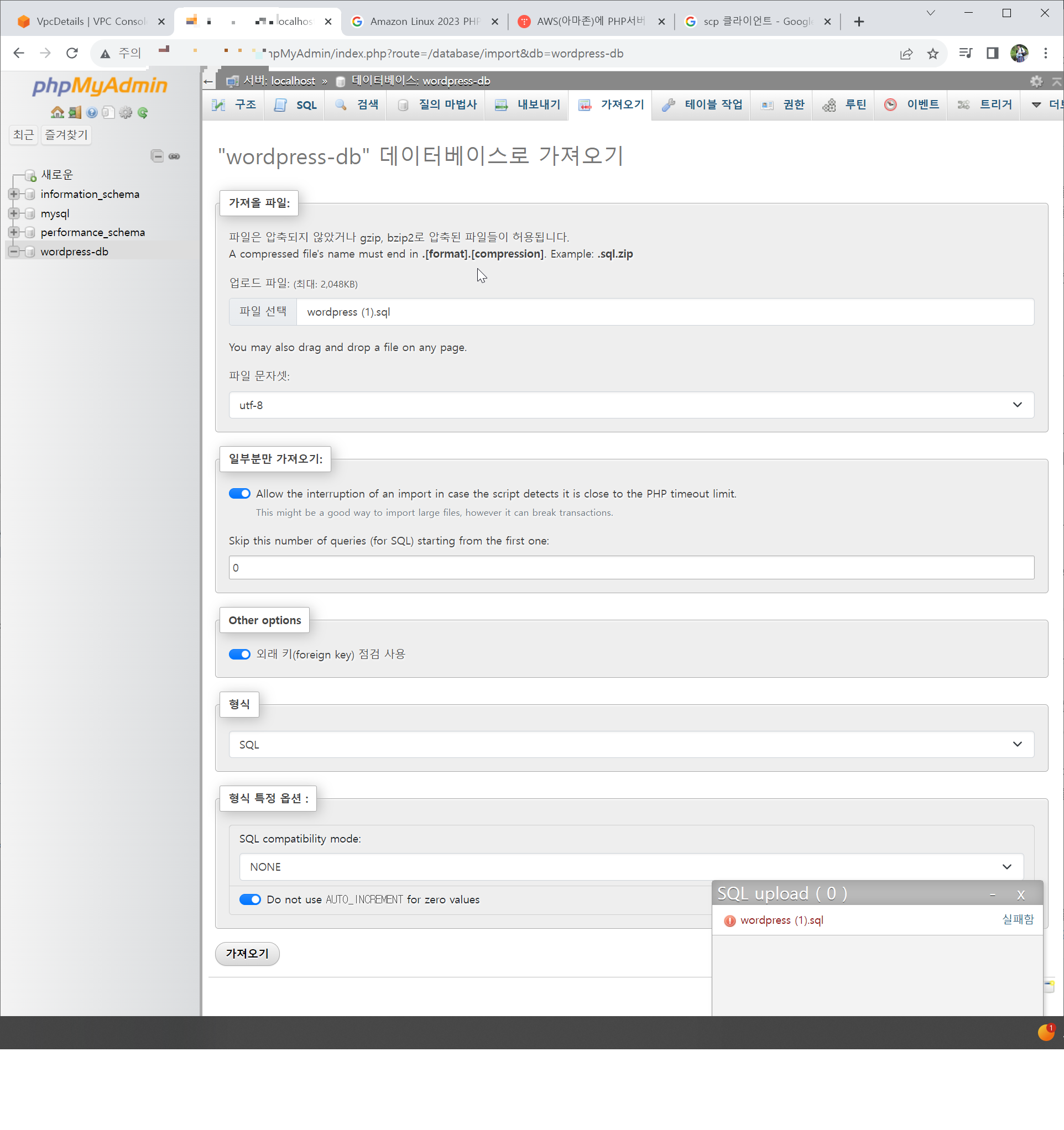This screenshot has width=1064, height=1130.
Task: Switch to the 트리거 tab
Action: (984, 104)
